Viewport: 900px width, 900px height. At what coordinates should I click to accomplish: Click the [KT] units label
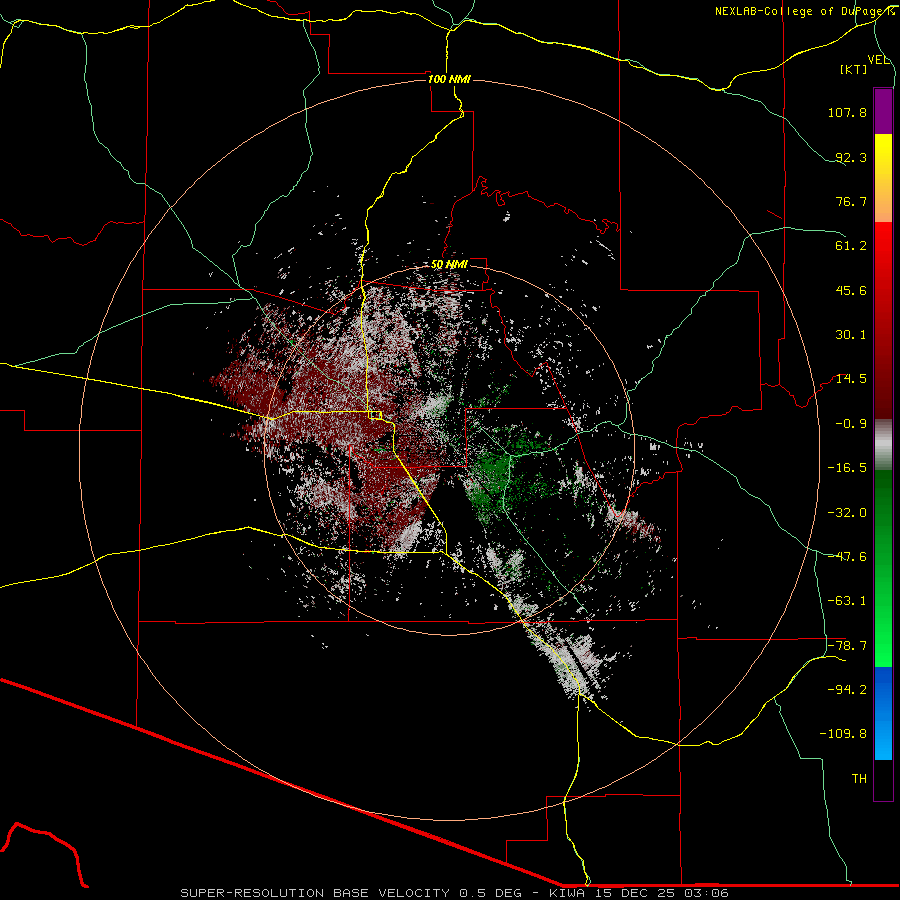coord(854,69)
